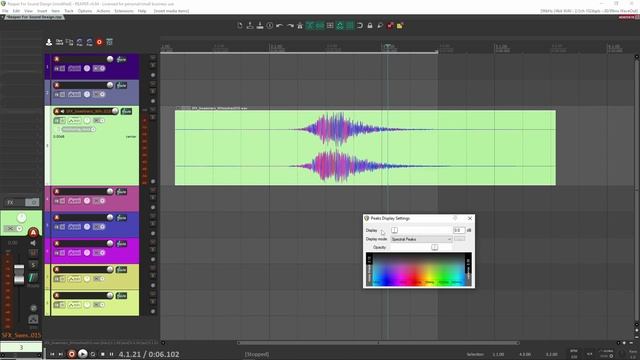The image size is (640, 360).
Task: Click the trash icon above tracks
Action: 109,42
